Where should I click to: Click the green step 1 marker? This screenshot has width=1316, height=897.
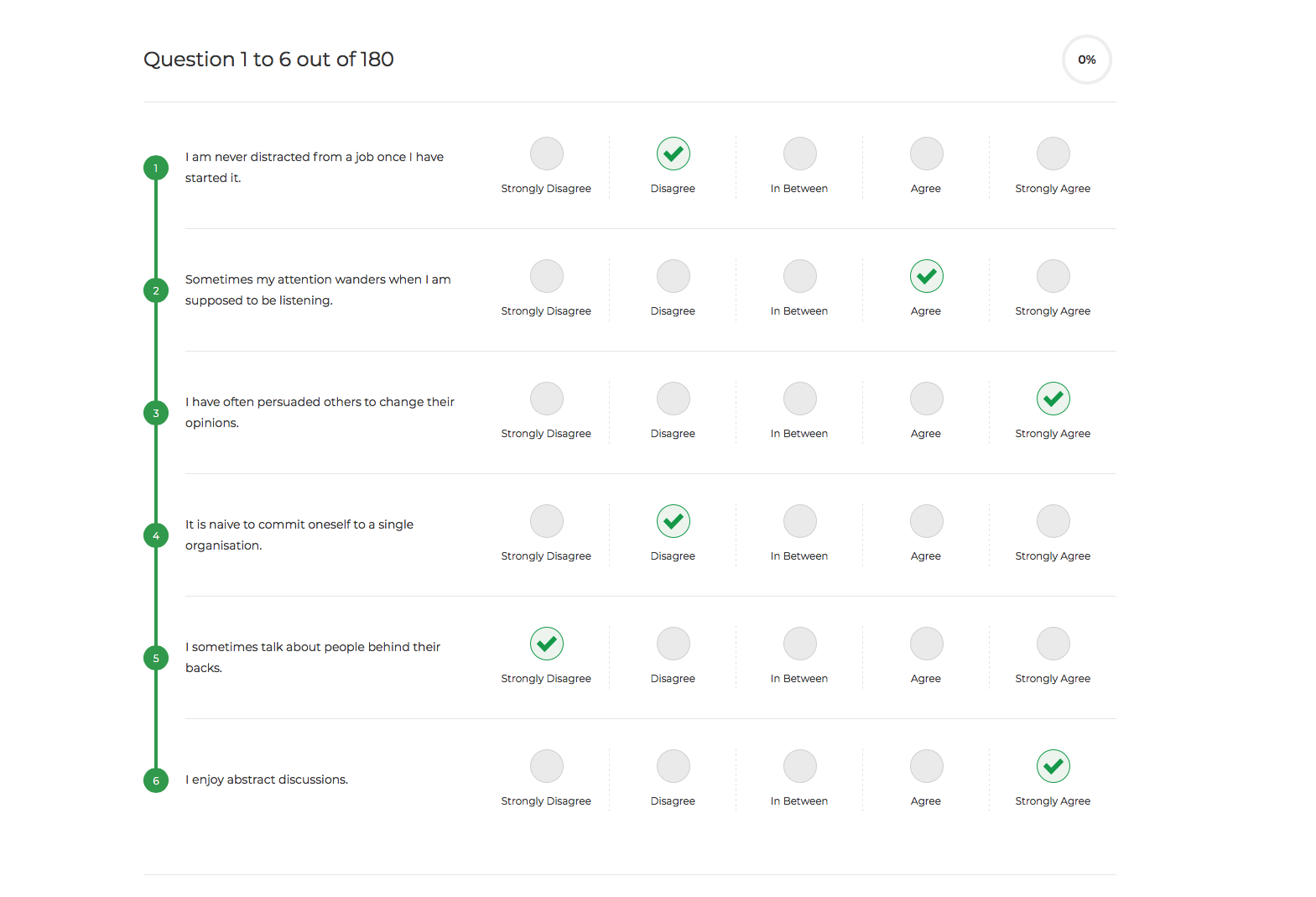tap(156, 168)
